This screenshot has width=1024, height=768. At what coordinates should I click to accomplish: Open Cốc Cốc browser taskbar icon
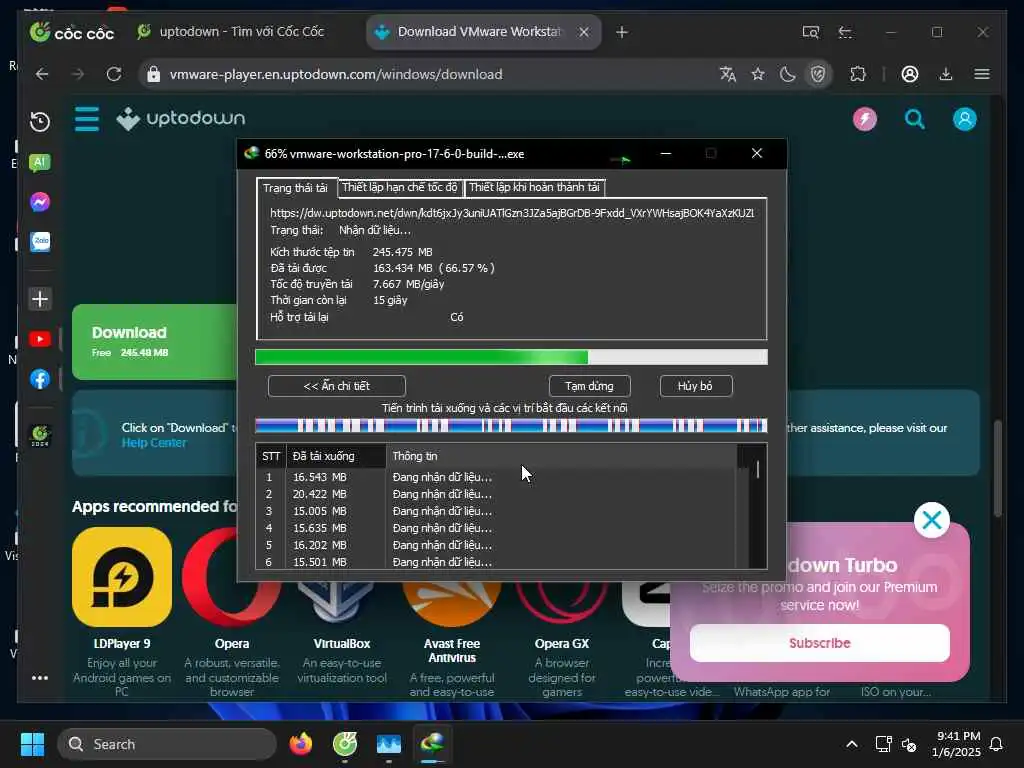[x=345, y=744]
